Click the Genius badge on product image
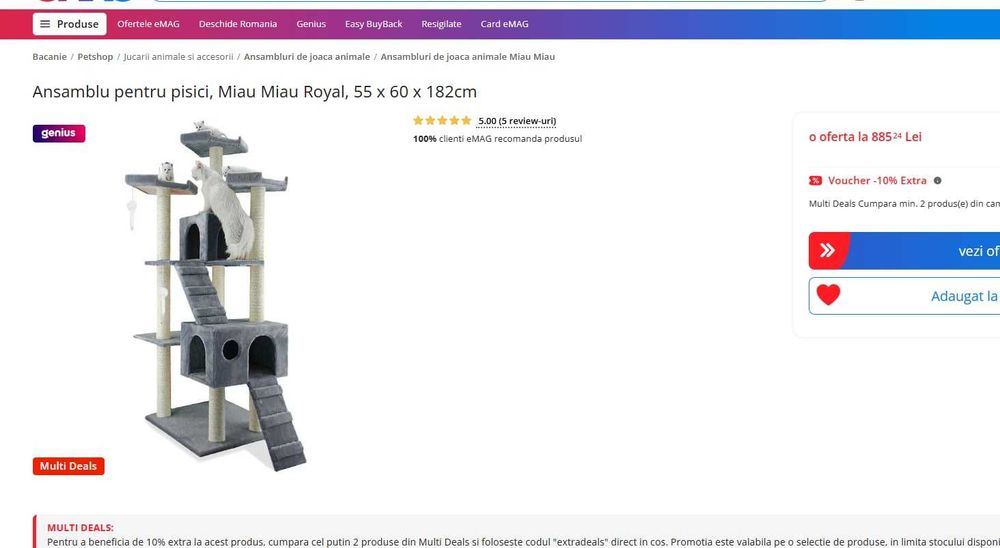This screenshot has width=1000, height=548. 59,133
